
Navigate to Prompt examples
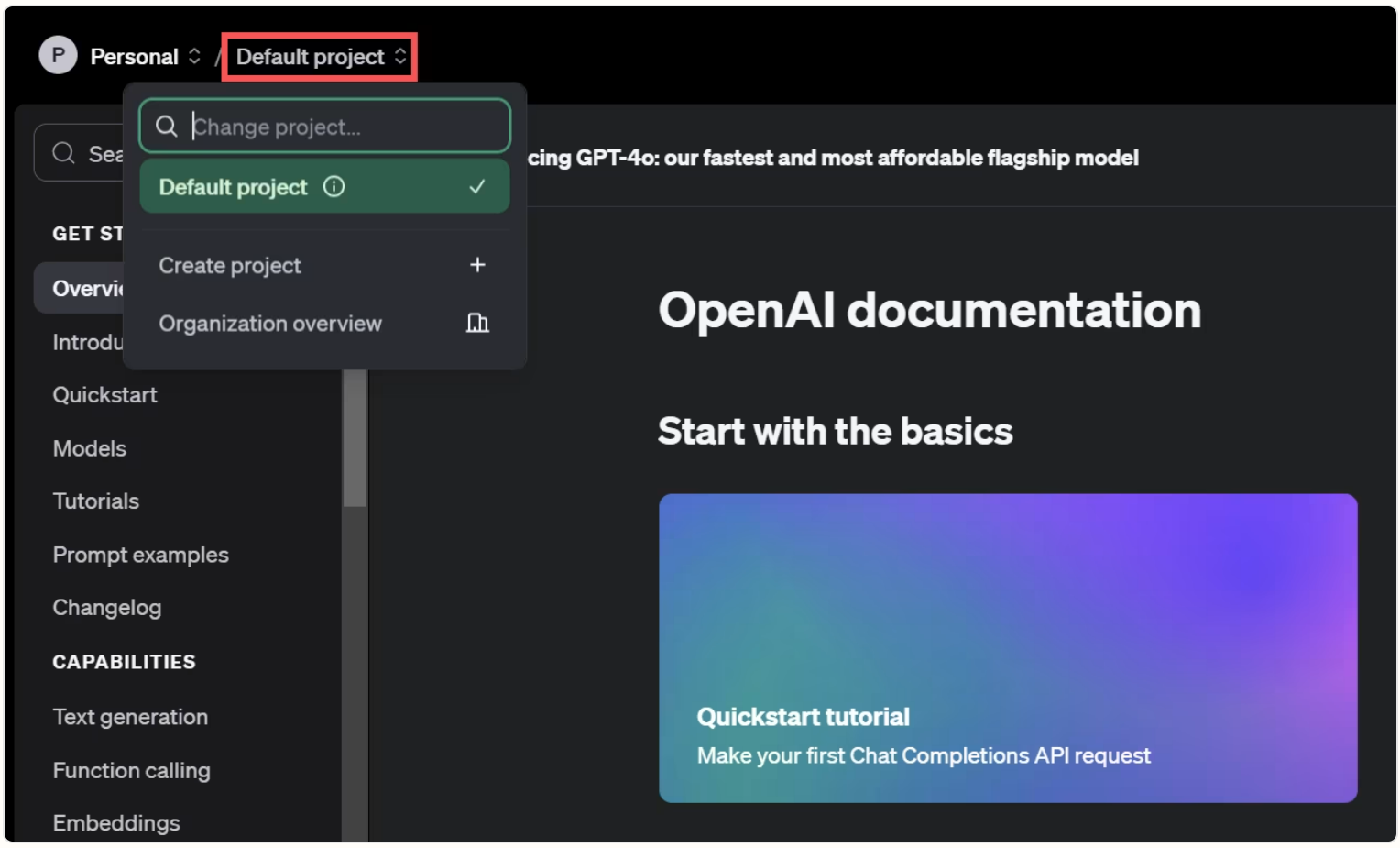140,555
